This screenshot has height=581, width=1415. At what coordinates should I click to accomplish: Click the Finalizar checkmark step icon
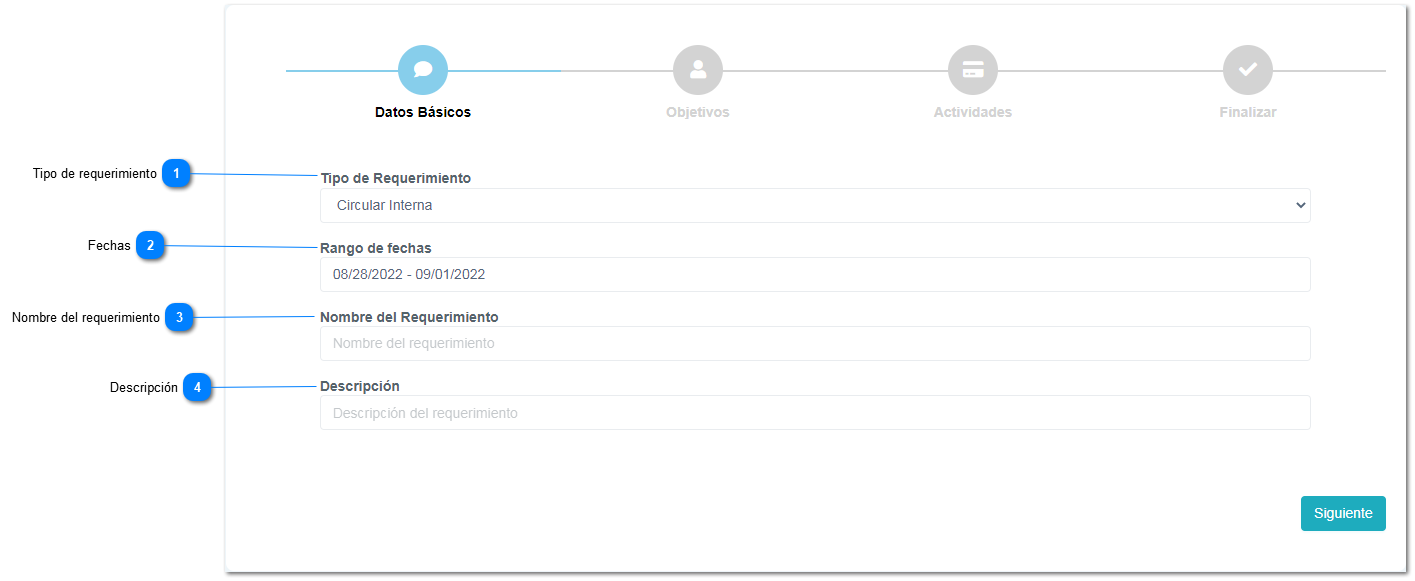coord(1248,70)
